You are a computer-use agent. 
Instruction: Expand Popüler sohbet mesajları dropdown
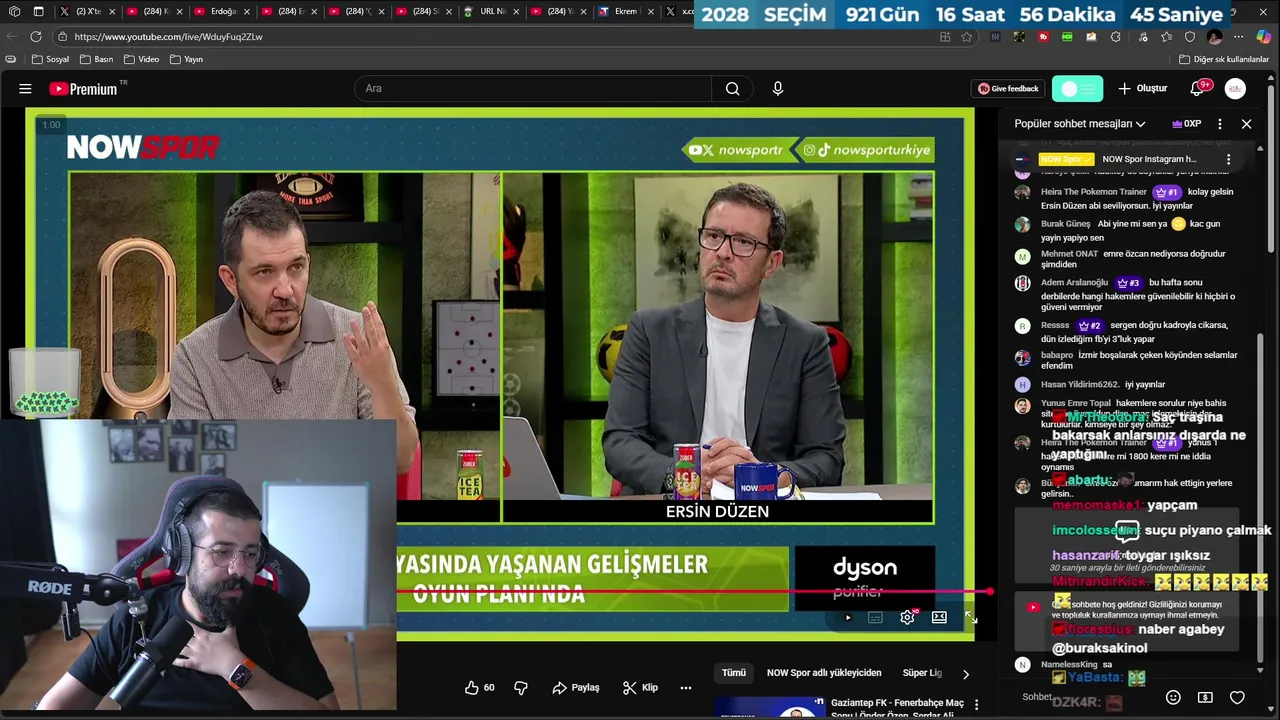tap(1080, 124)
